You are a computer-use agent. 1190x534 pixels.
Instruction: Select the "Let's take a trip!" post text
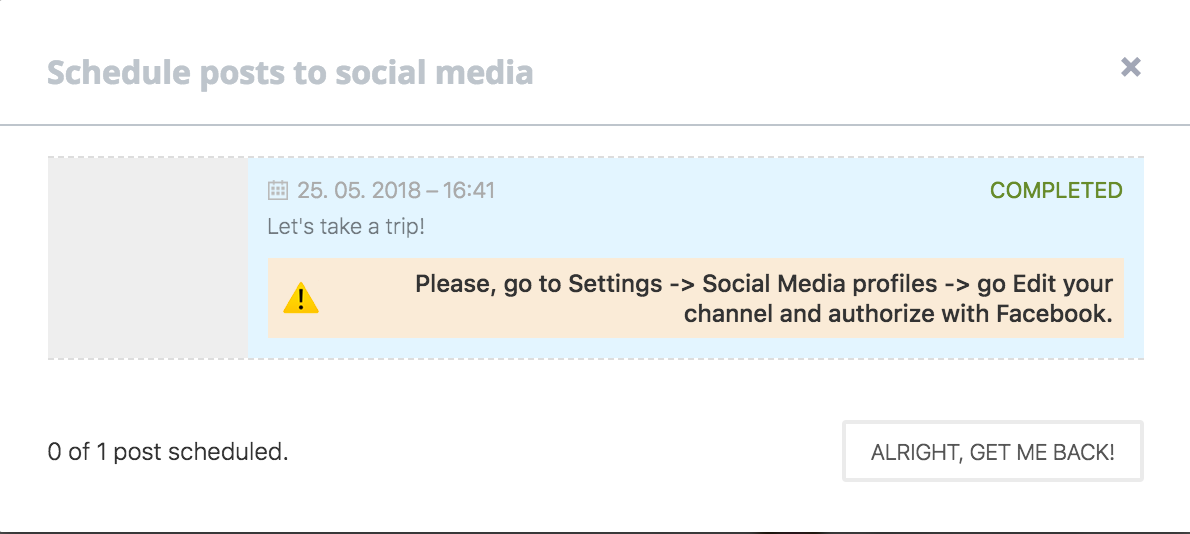pos(346,226)
